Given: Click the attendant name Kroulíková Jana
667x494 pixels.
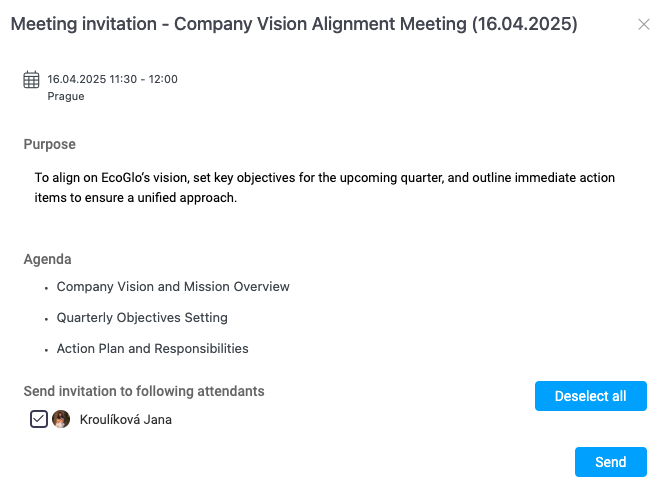Looking at the screenshot, I should coord(126,420).
